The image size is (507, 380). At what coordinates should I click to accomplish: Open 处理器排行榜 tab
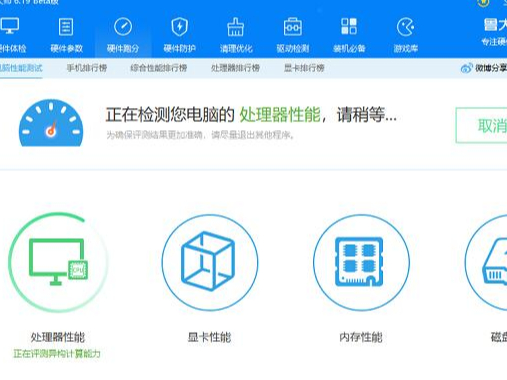click(235, 68)
